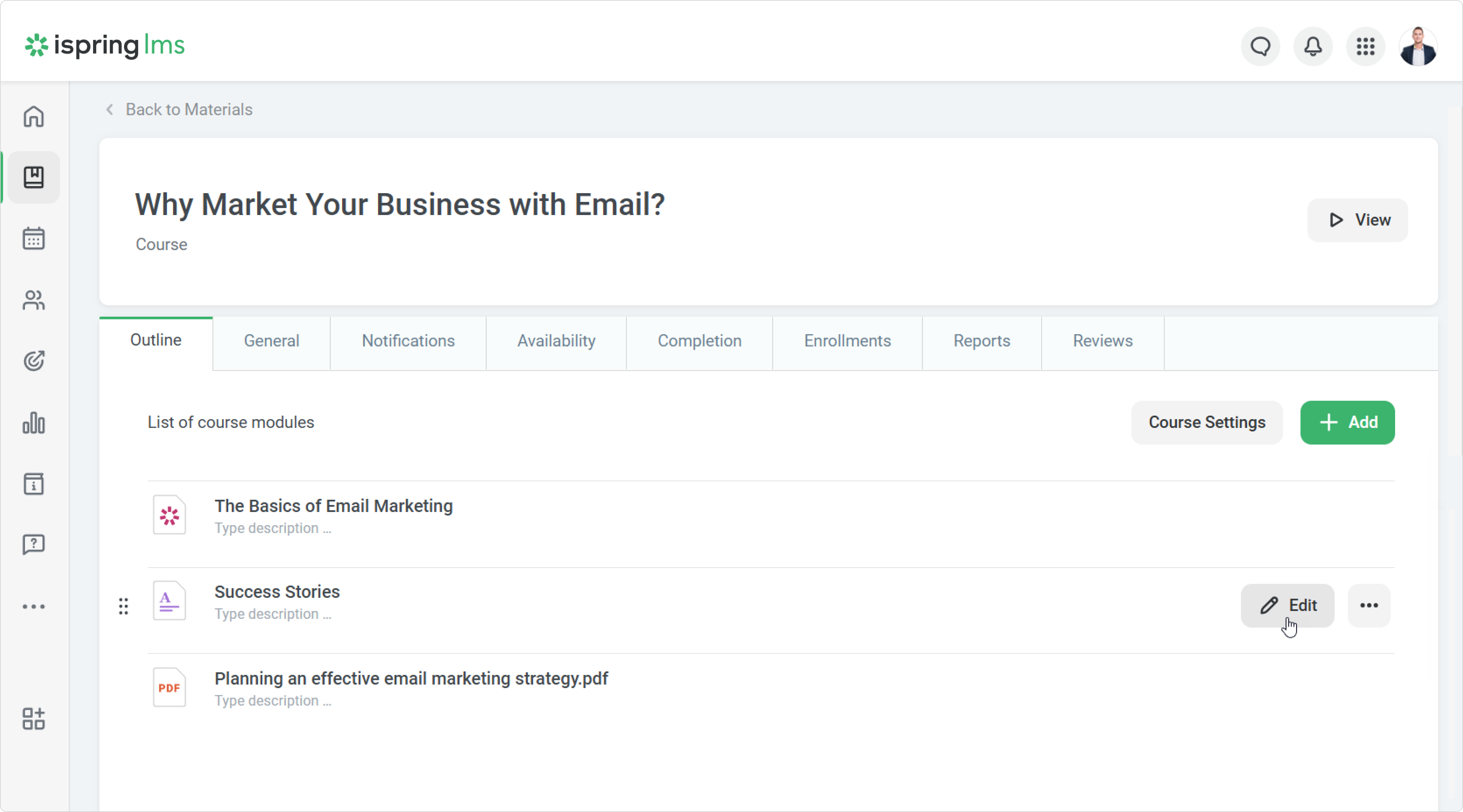The image size is (1463, 812).
Task: Expand the sidebar three-dots More menu
Action: click(34, 606)
